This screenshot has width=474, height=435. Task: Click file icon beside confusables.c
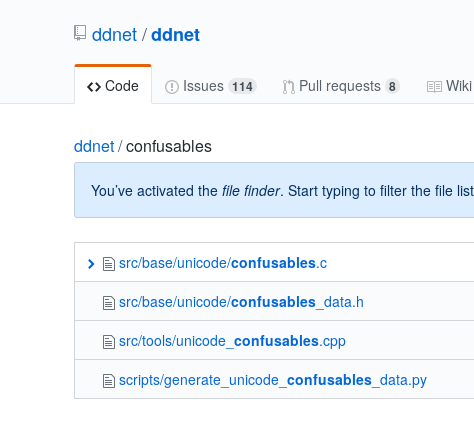pyautogui.click(x=109, y=264)
